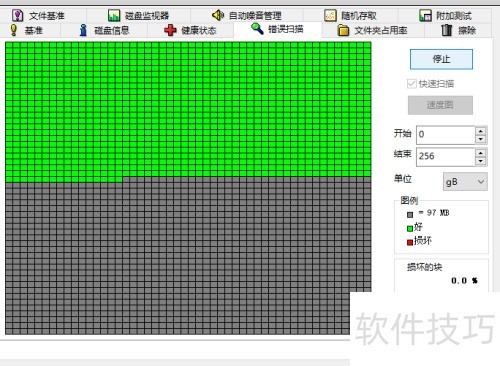Click the gray 97 MB legend swatch
Screen dimensions: 500x366
(410, 214)
